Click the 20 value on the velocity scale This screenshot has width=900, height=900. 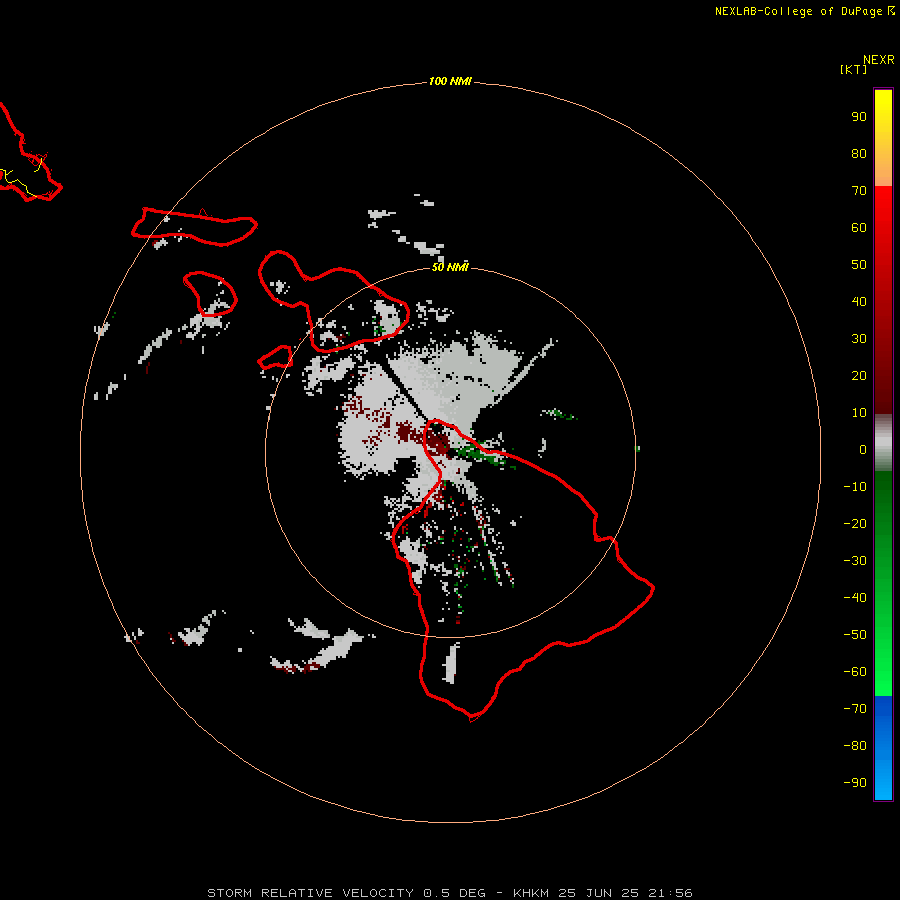coord(859,376)
